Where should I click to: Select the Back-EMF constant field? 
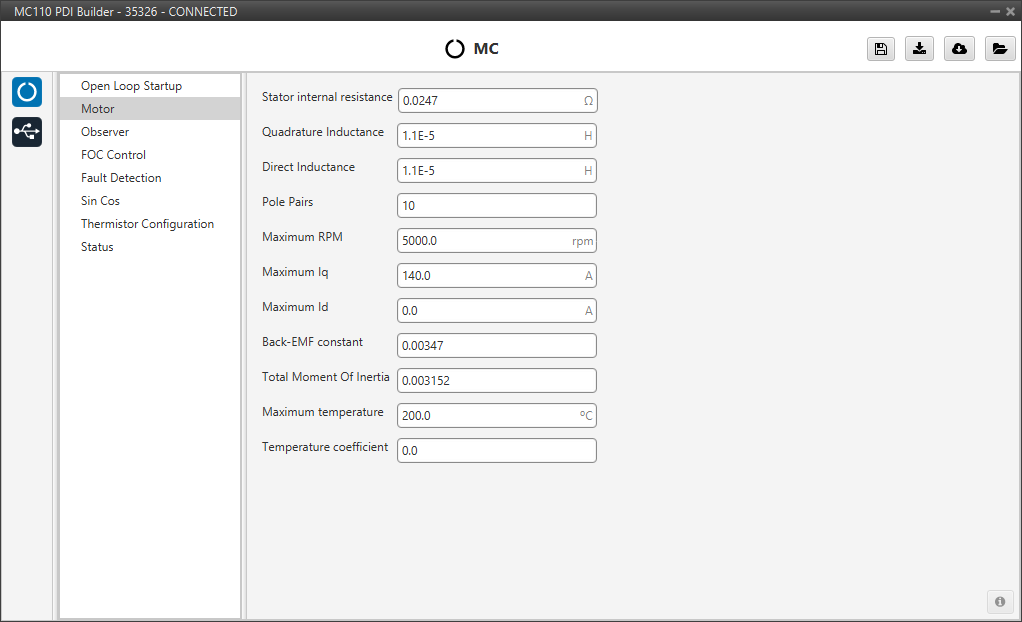[496, 346]
